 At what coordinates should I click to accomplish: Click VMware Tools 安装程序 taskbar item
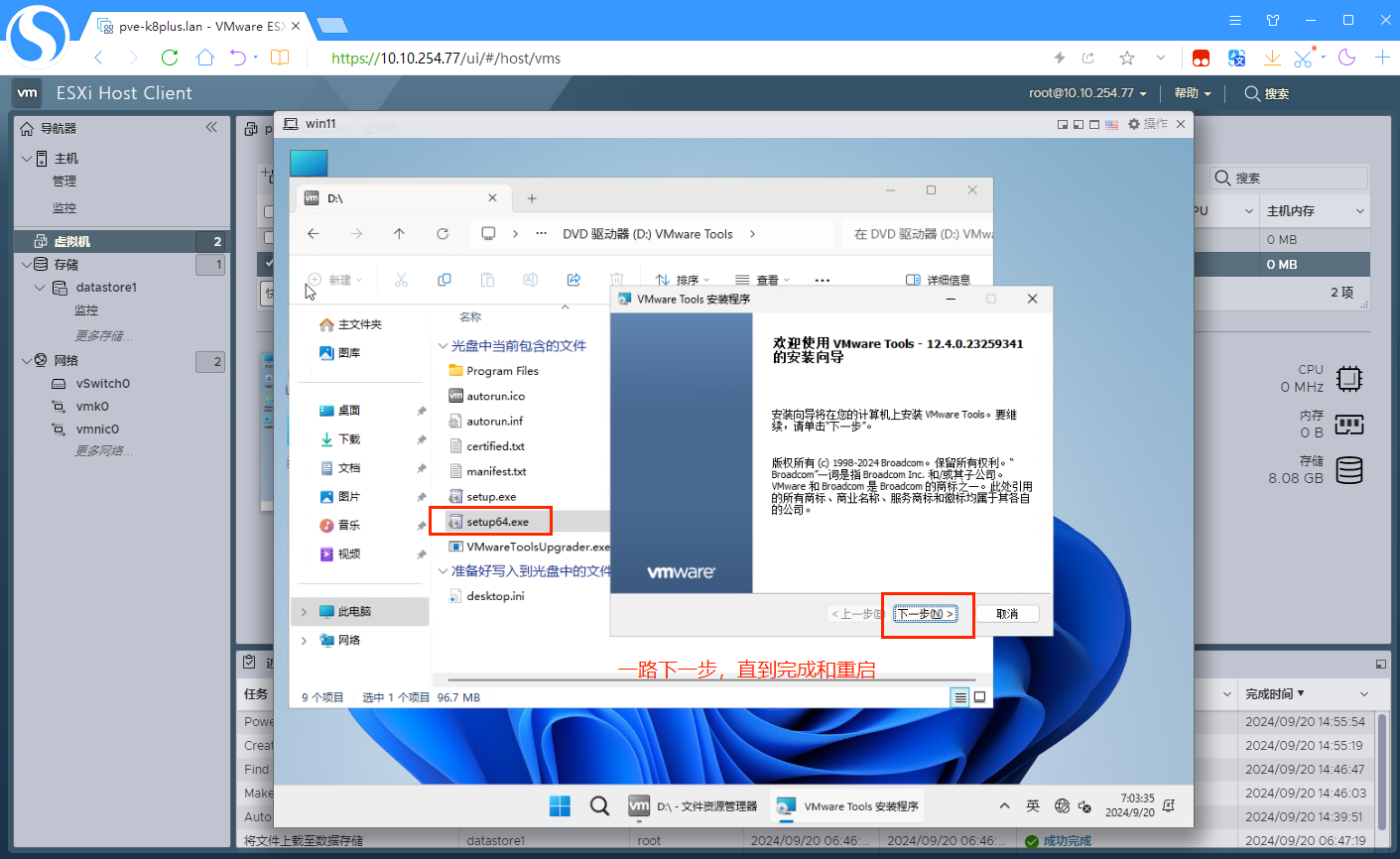click(x=847, y=806)
